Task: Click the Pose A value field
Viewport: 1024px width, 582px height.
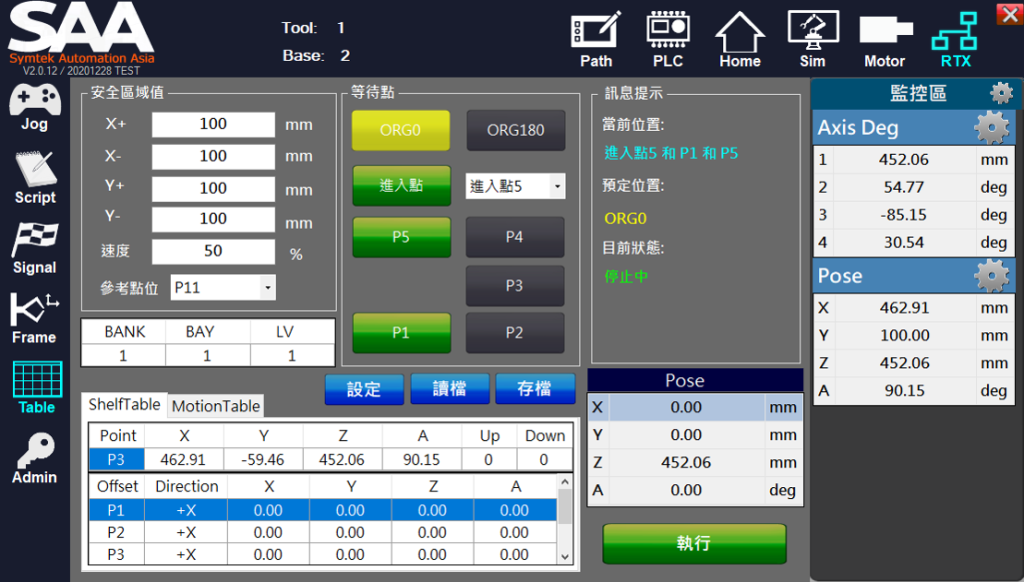Action: pos(686,490)
